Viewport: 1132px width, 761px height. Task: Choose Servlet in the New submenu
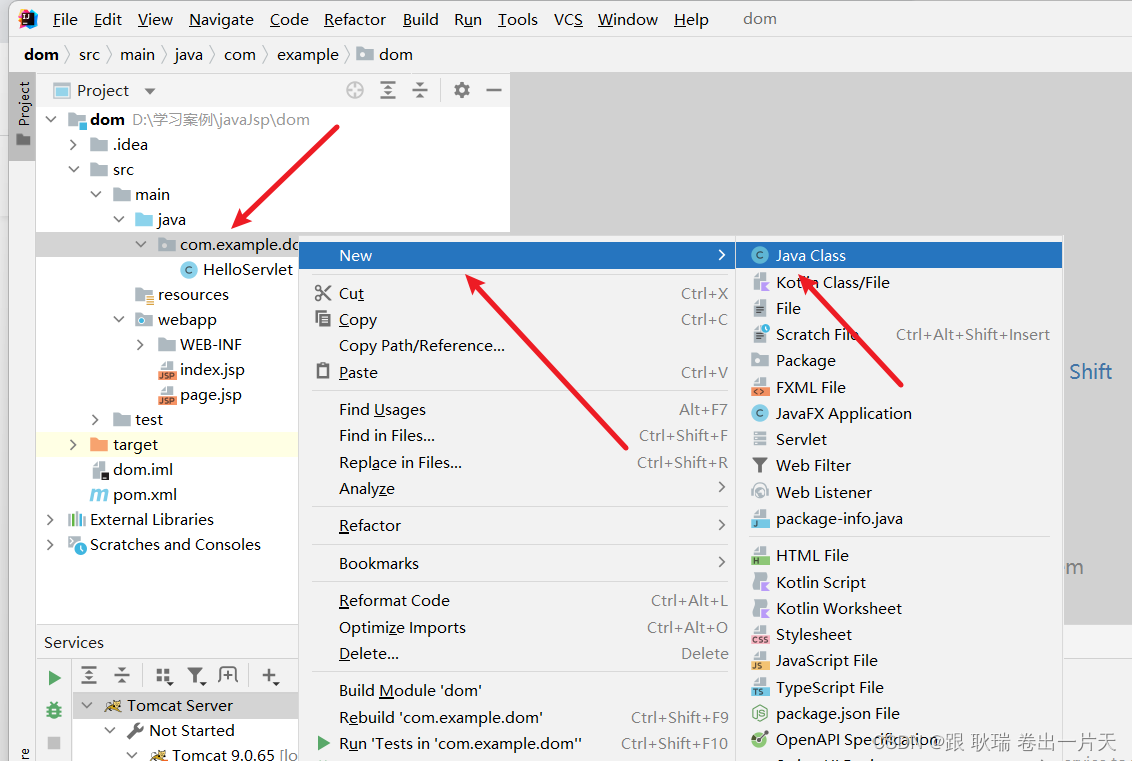(800, 439)
